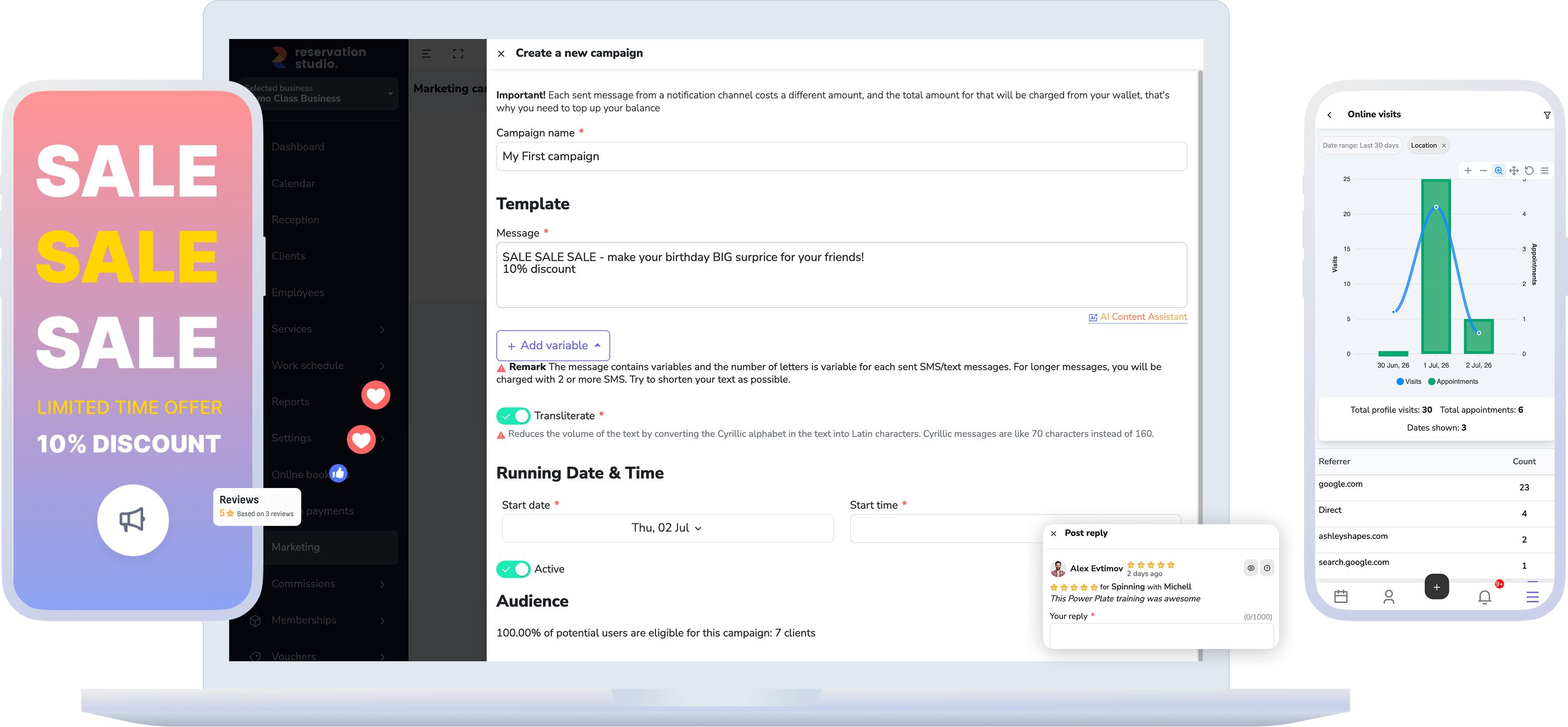Expand the Settings submenu chevron
This screenshot has height=727, width=1568.
383,438
